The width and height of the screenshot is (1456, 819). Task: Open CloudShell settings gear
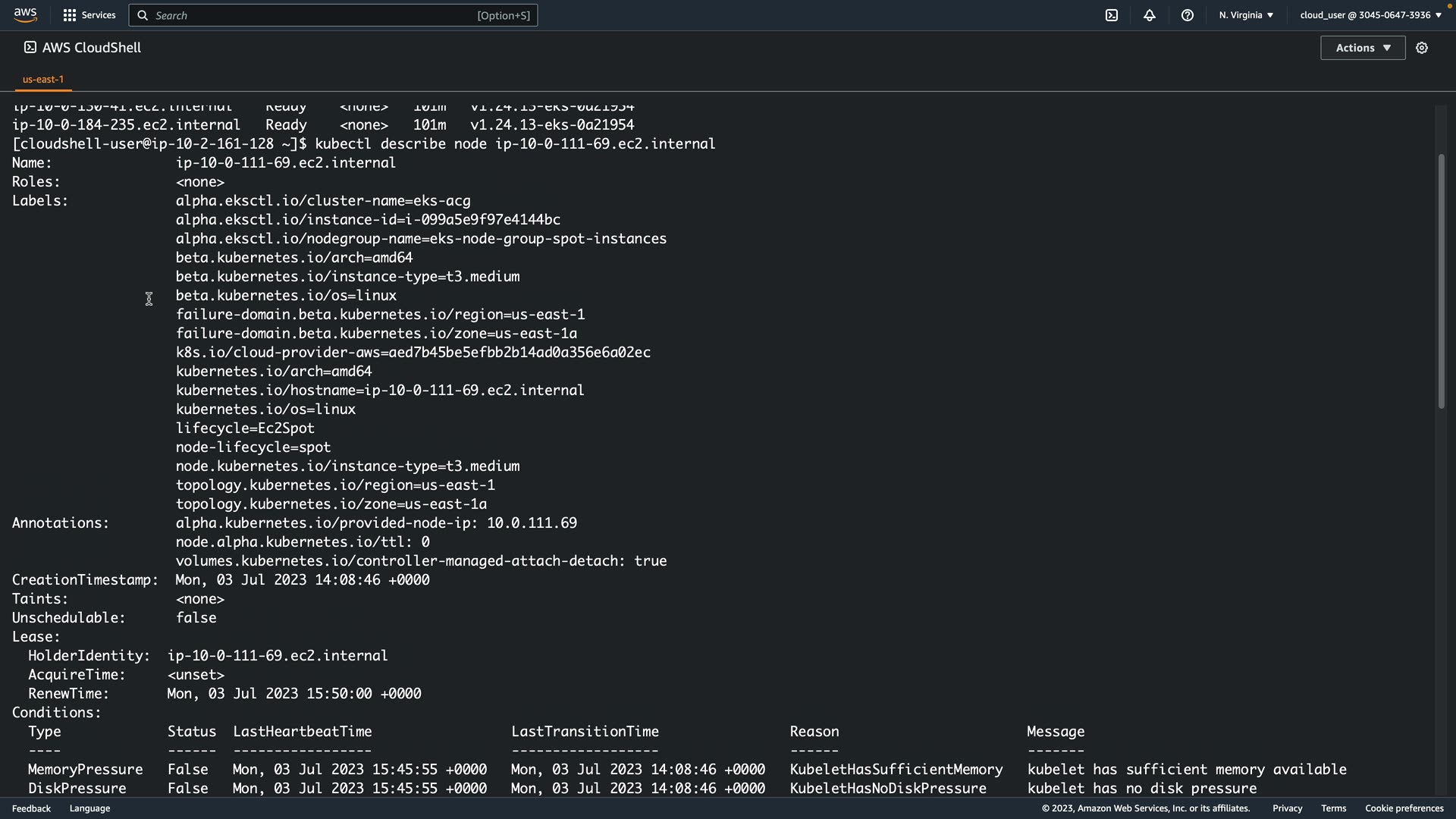(1422, 48)
